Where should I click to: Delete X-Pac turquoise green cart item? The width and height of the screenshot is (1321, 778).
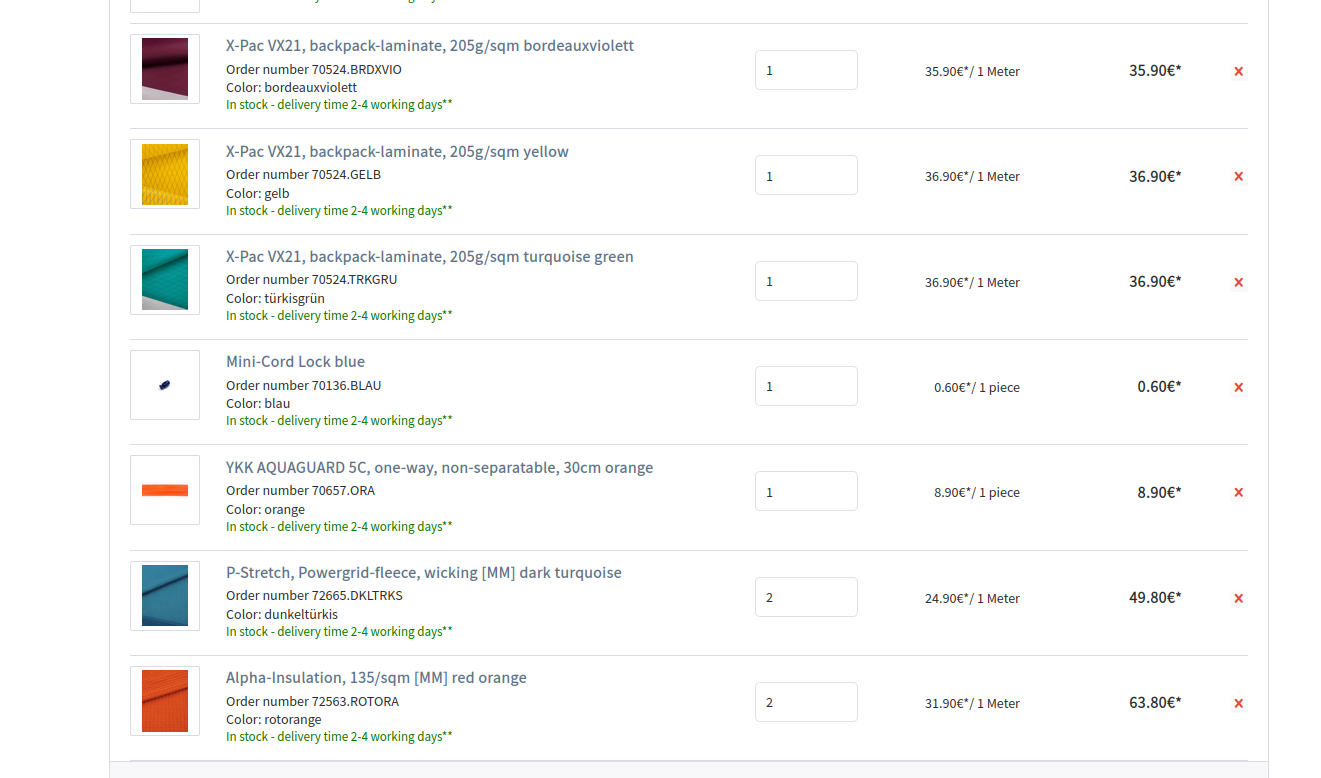pyautogui.click(x=1238, y=282)
